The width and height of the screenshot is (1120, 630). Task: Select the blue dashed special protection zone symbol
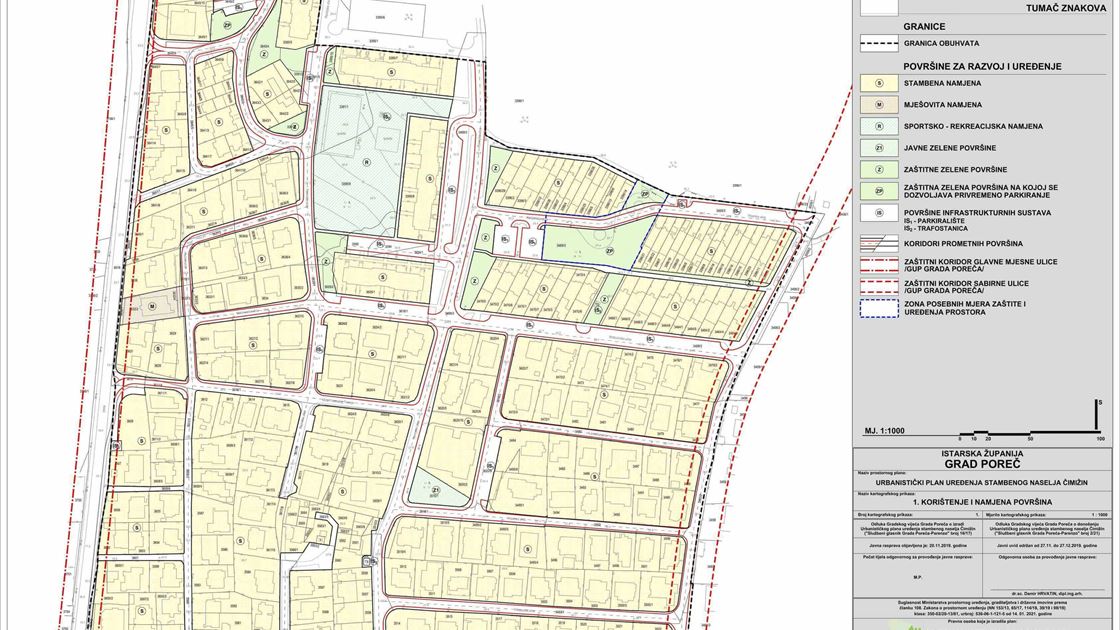coord(879,307)
